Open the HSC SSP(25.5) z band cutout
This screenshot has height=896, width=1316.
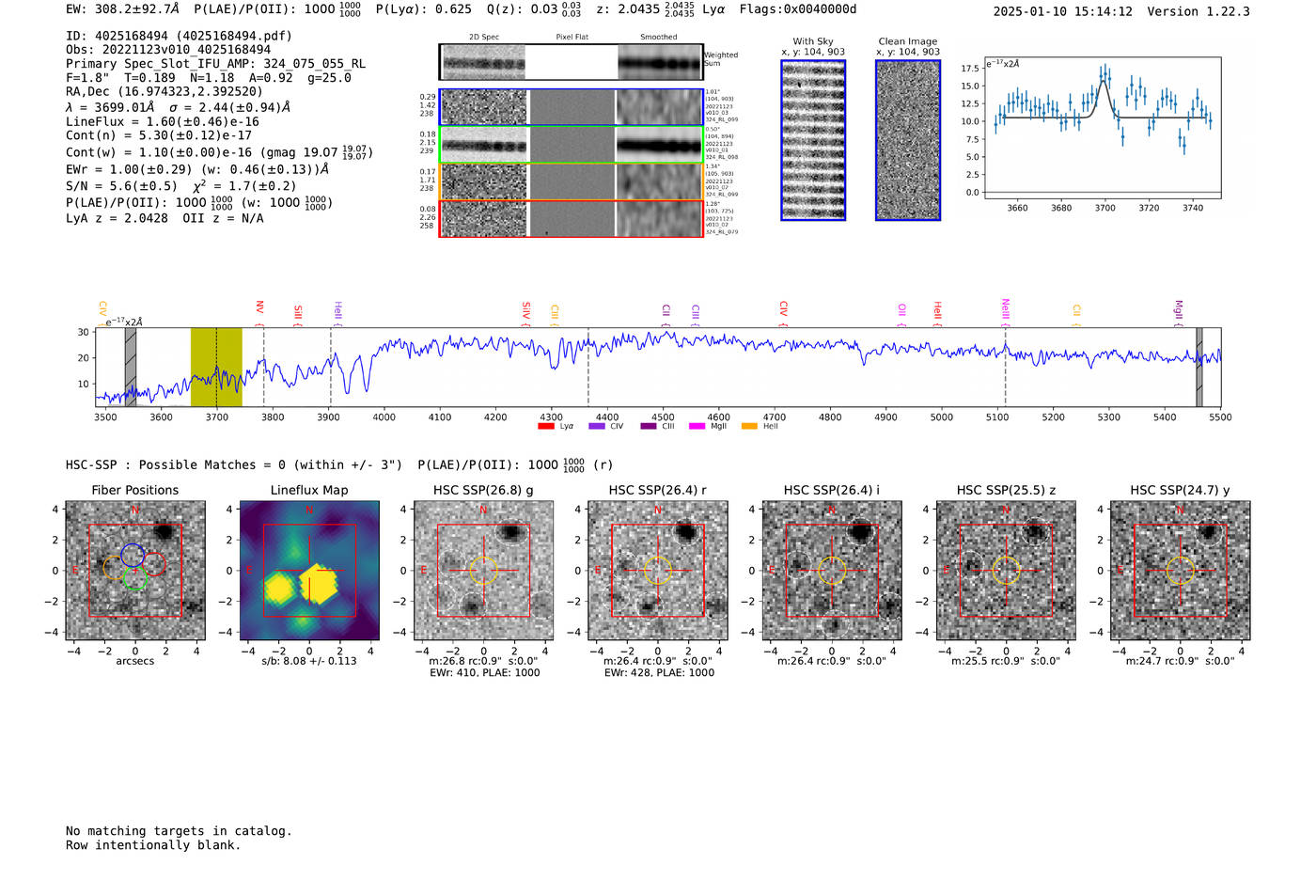pyautogui.click(x=1006, y=571)
